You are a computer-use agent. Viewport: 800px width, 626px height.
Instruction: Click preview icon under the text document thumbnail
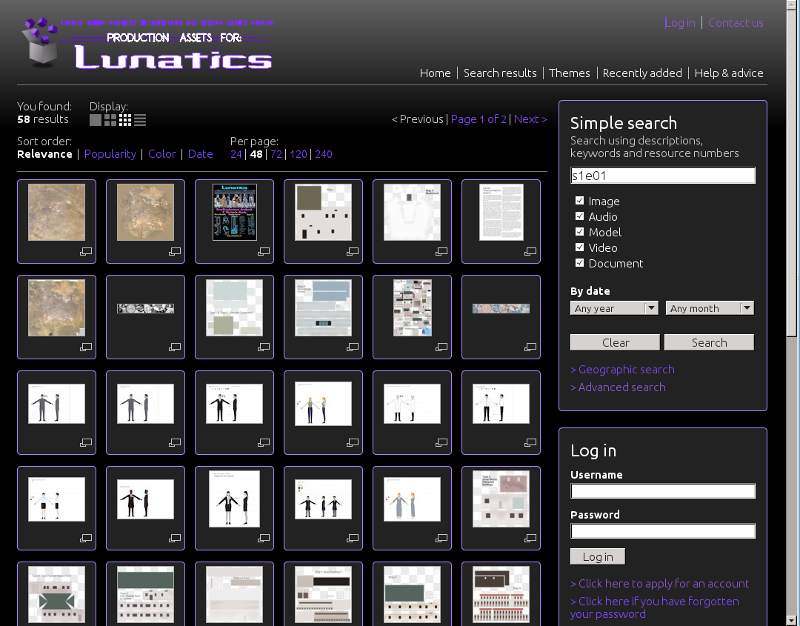tap(531, 252)
